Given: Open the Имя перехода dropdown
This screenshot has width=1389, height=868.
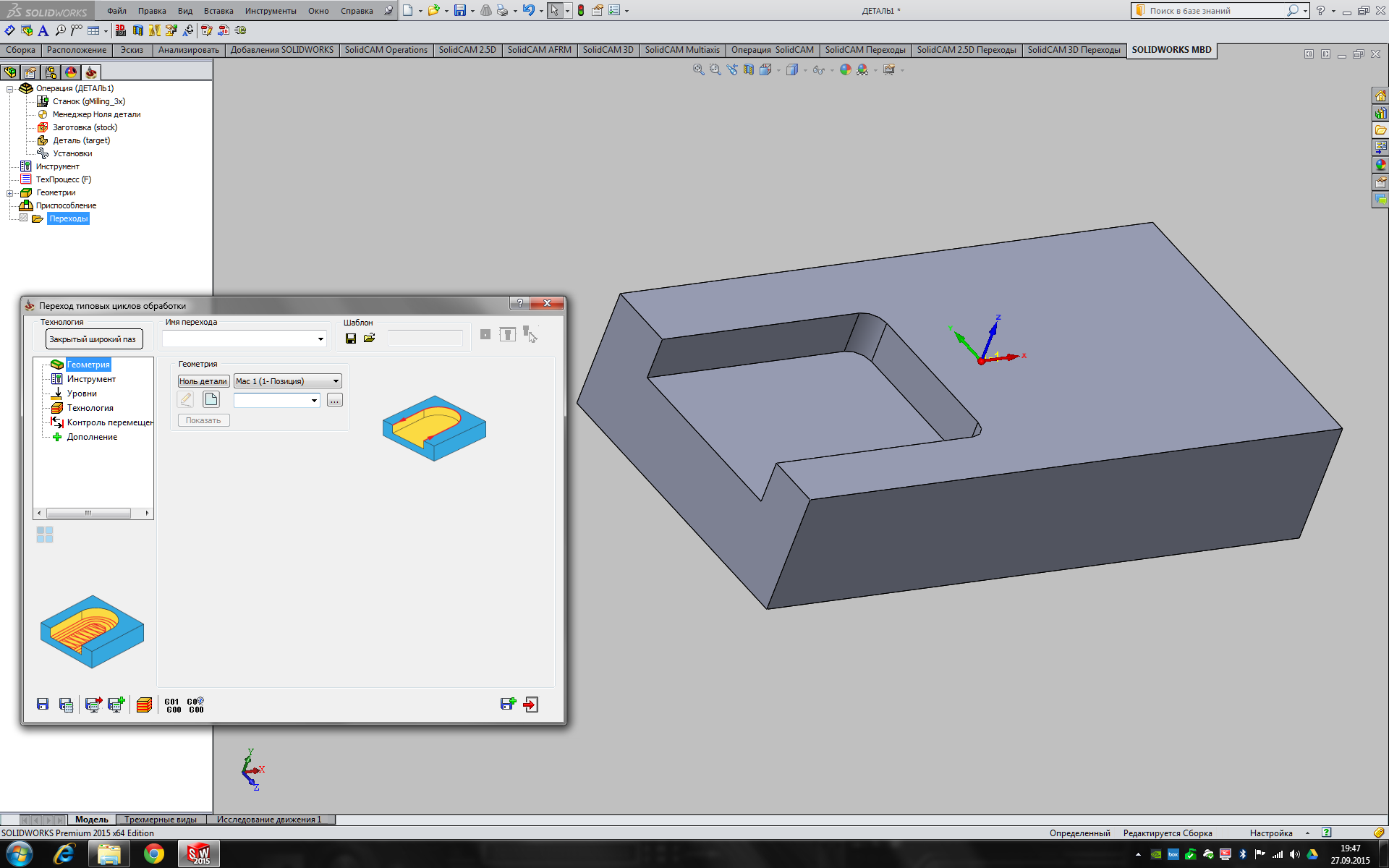Looking at the screenshot, I should (320, 339).
